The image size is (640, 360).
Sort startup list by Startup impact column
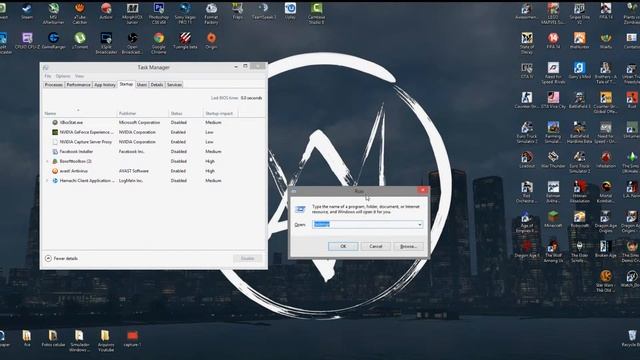coord(220,113)
